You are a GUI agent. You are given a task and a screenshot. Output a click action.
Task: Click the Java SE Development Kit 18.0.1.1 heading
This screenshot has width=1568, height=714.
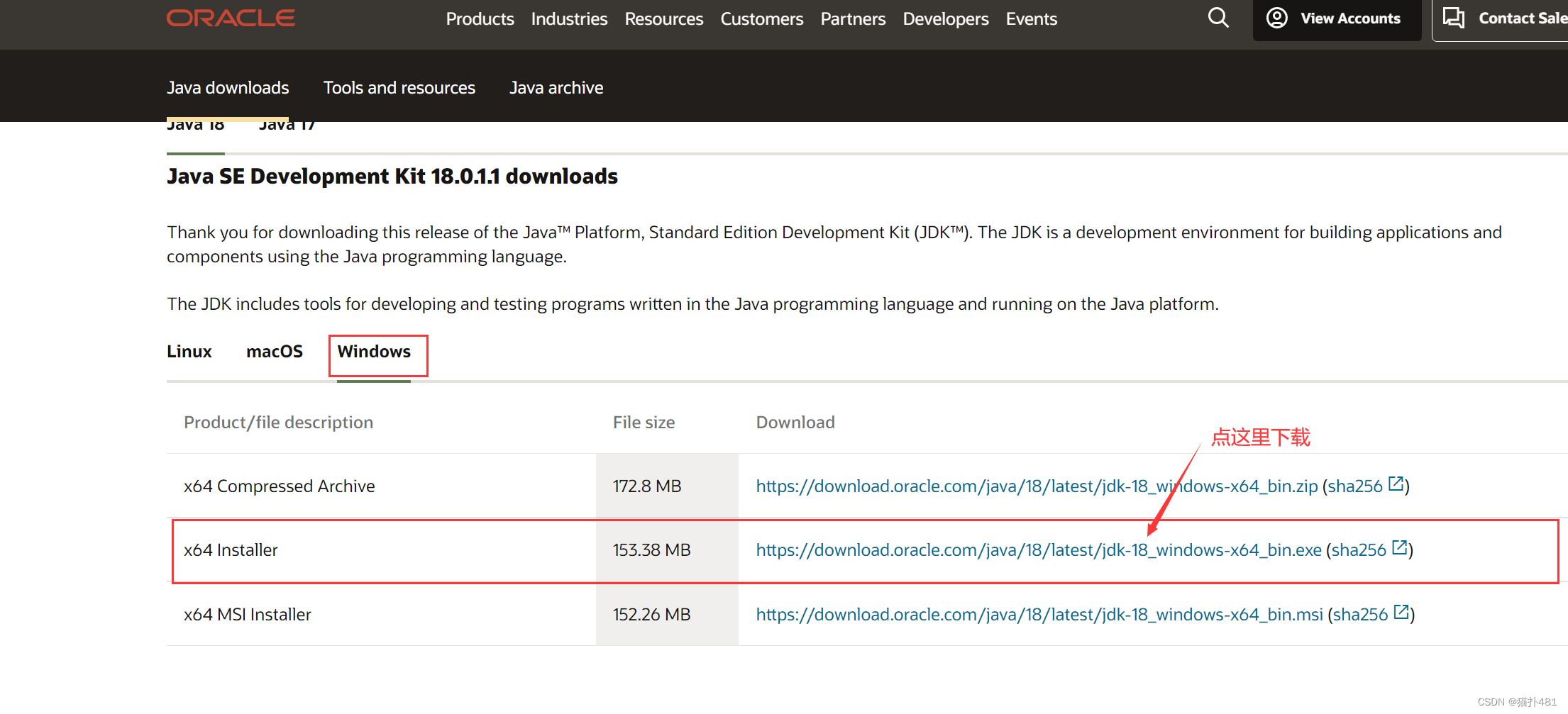point(392,177)
